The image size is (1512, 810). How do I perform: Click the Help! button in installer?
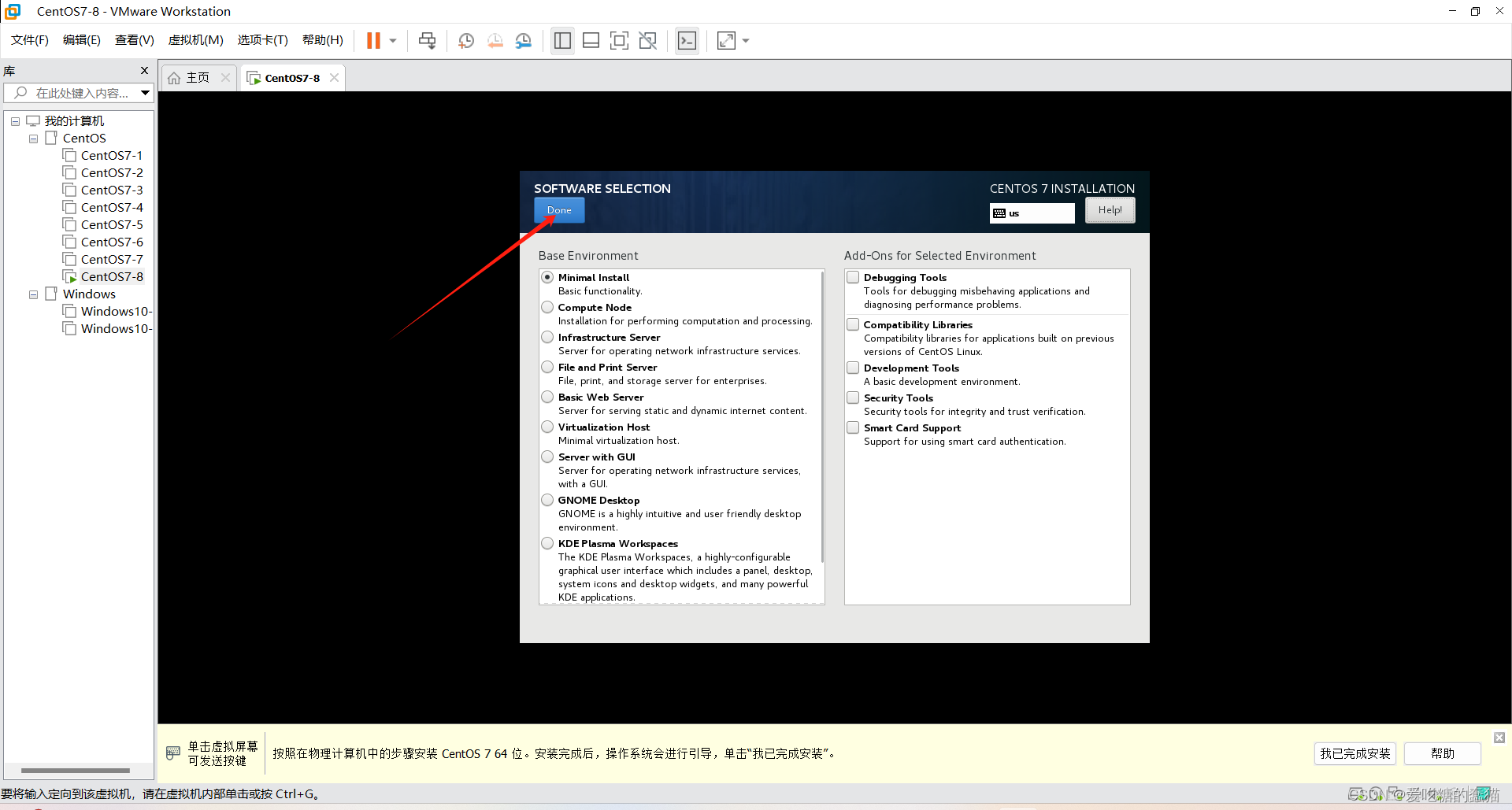click(1110, 210)
